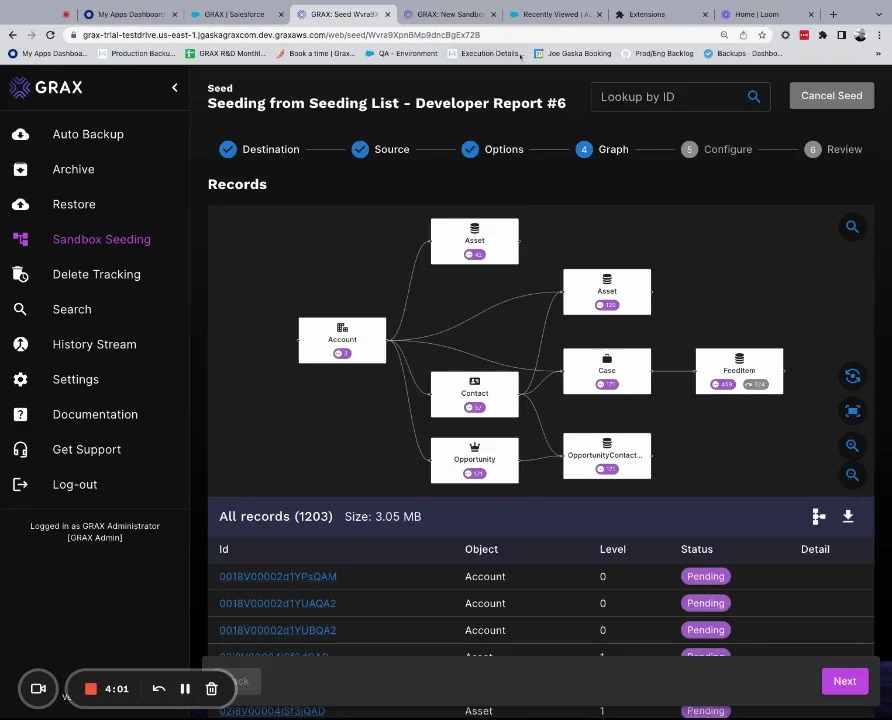Image resolution: width=892 pixels, height=720 pixels.
Task: Go to the Source step
Action: coord(381,150)
